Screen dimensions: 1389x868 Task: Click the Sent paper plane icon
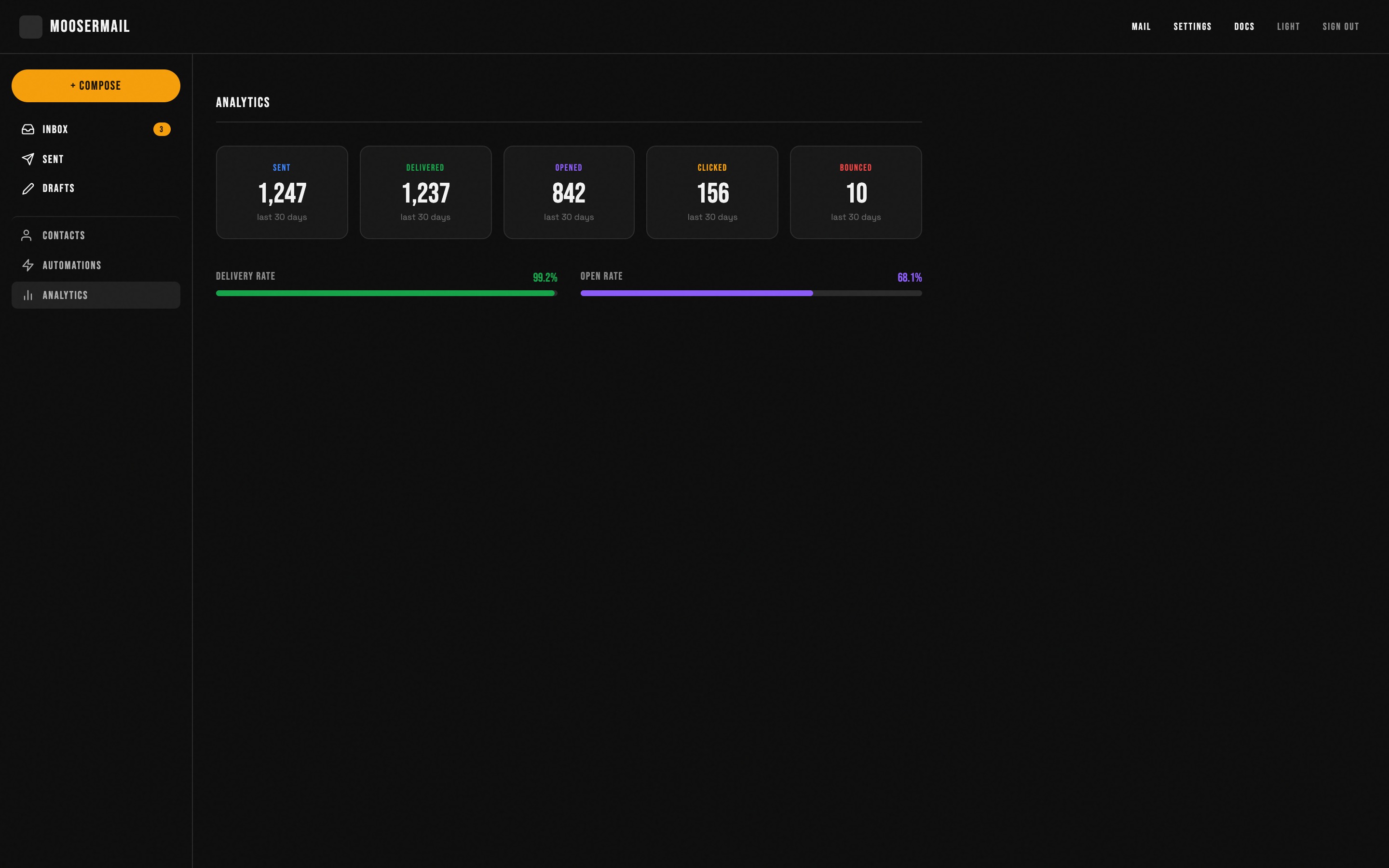coord(27,159)
